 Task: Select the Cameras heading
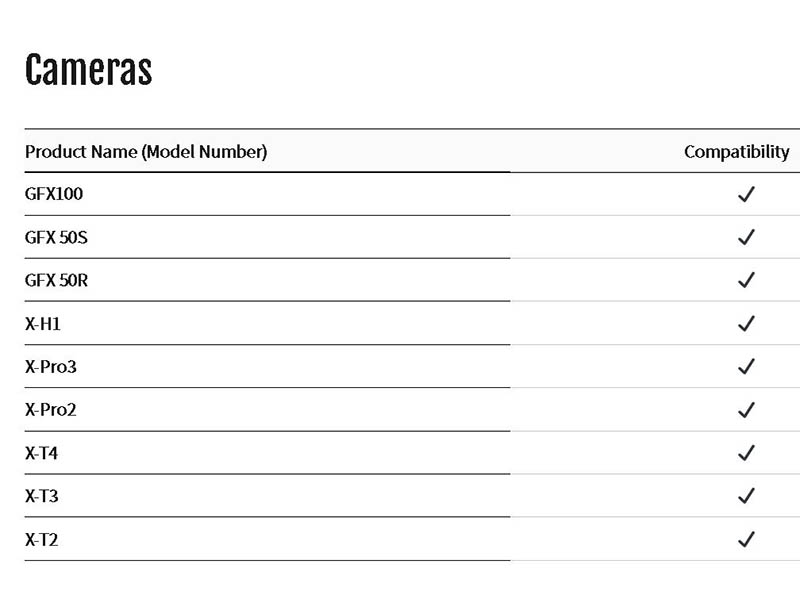88,69
